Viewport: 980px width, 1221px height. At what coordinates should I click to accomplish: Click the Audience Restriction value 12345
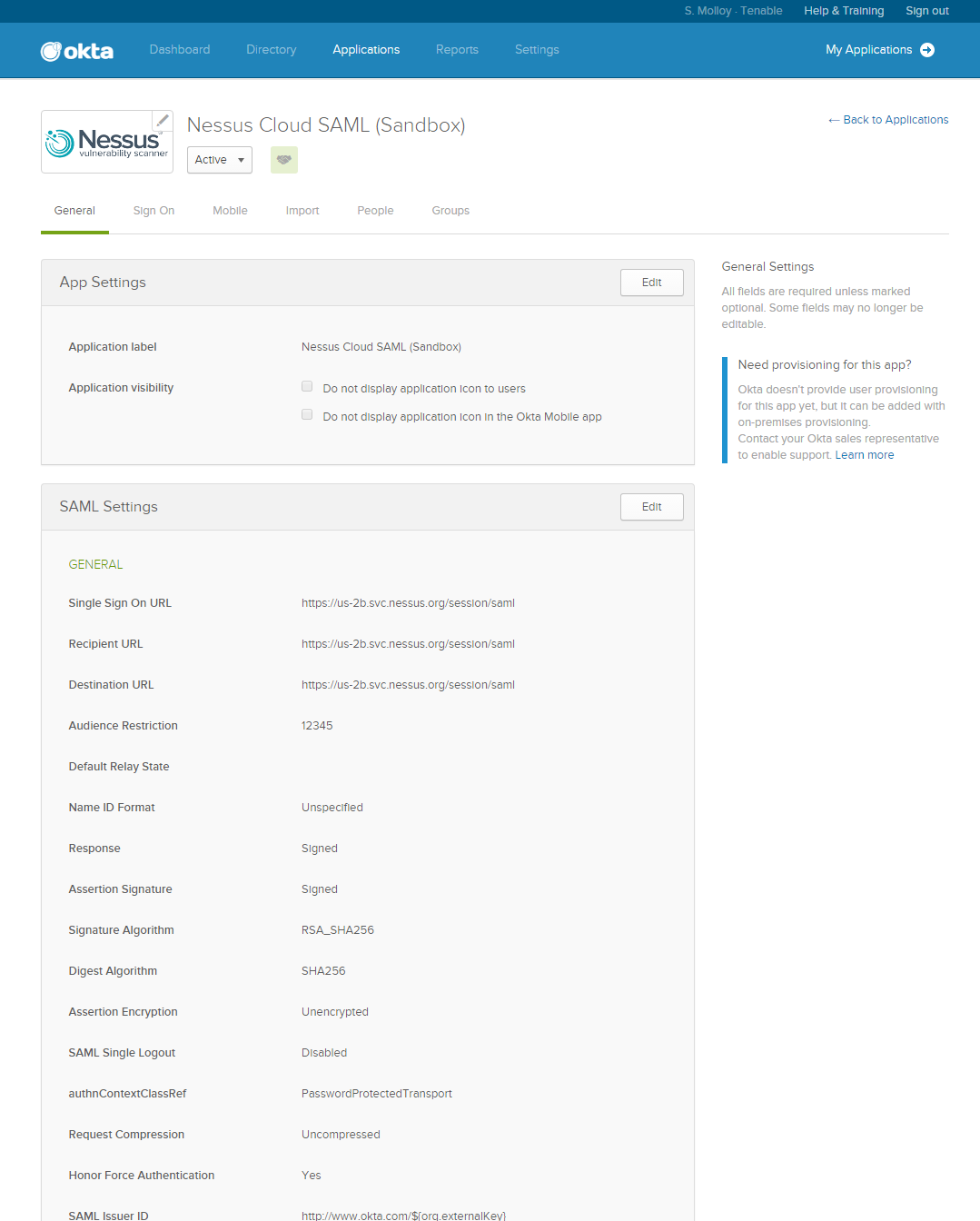click(317, 726)
